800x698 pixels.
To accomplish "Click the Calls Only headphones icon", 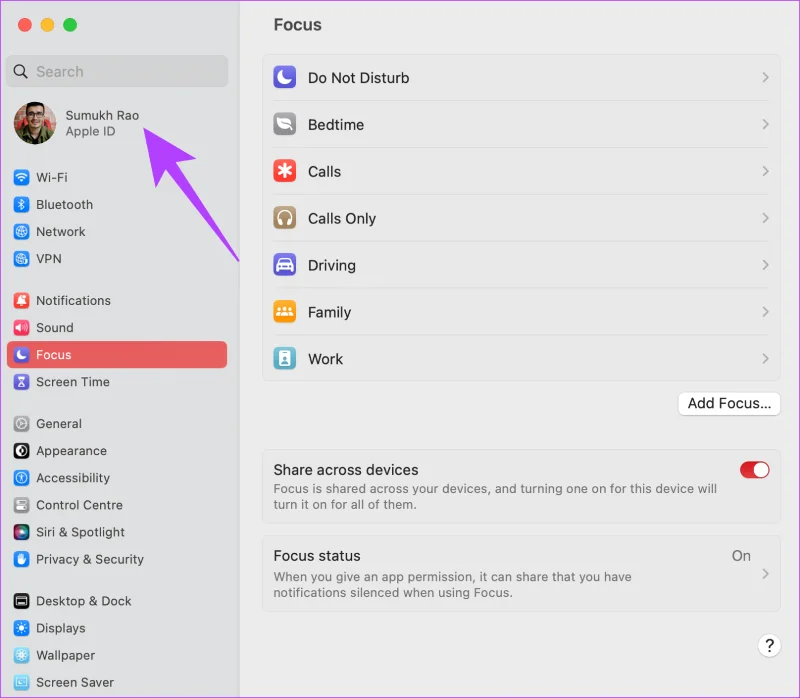I will (285, 218).
